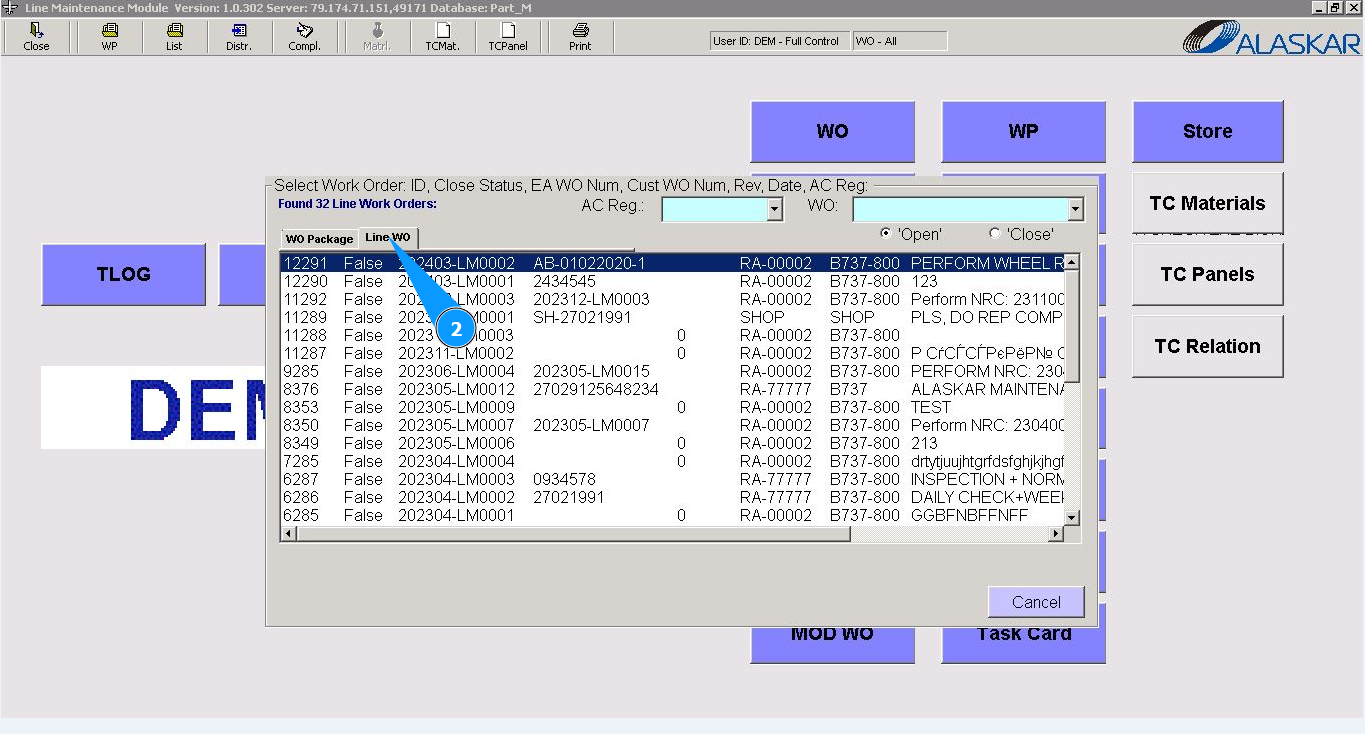Switch to the WO Package tab
The height and width of the screenshot is (735, 1365).
tap(319, 239)
